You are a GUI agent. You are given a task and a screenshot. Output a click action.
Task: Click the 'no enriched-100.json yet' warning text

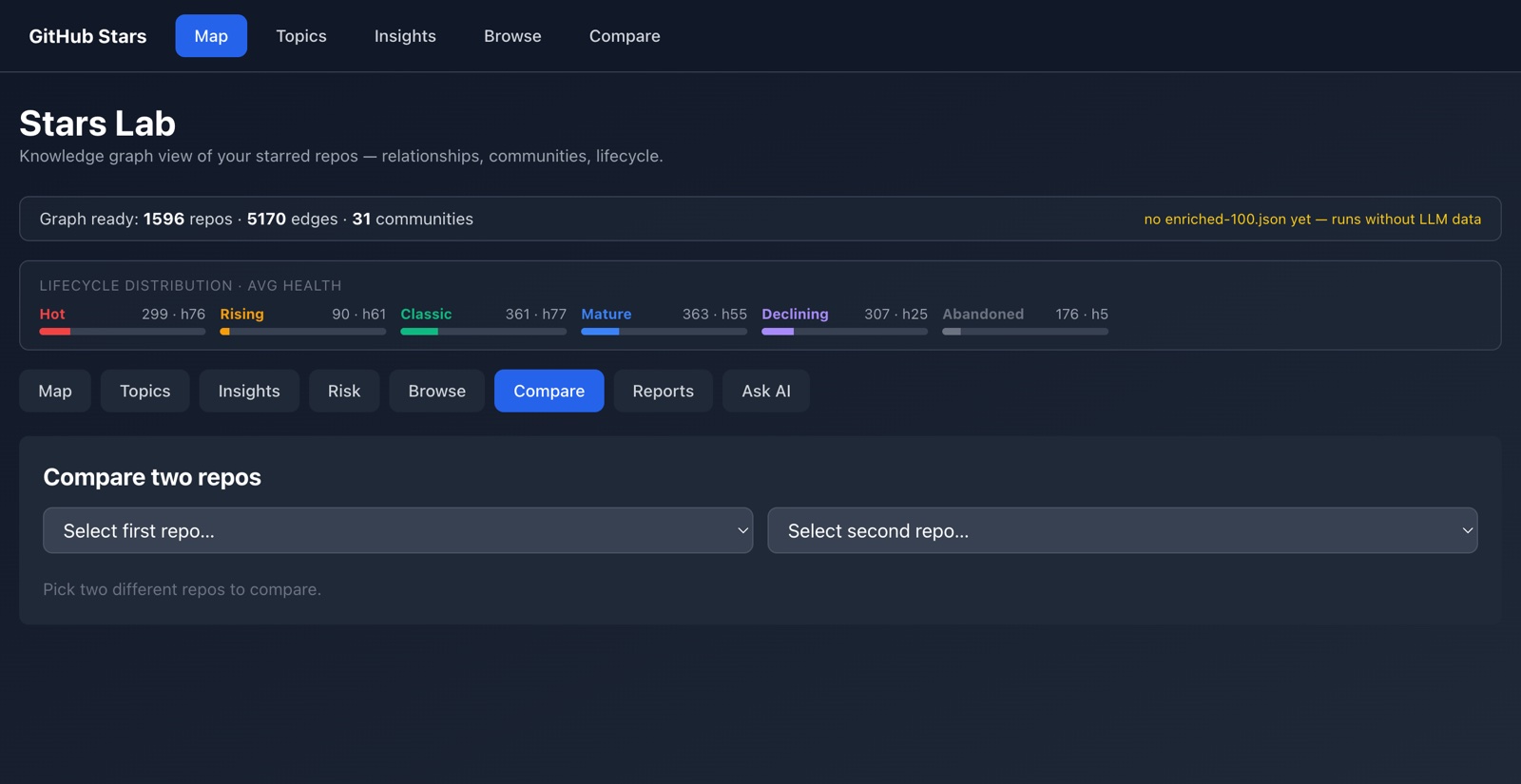(1313, 219)
